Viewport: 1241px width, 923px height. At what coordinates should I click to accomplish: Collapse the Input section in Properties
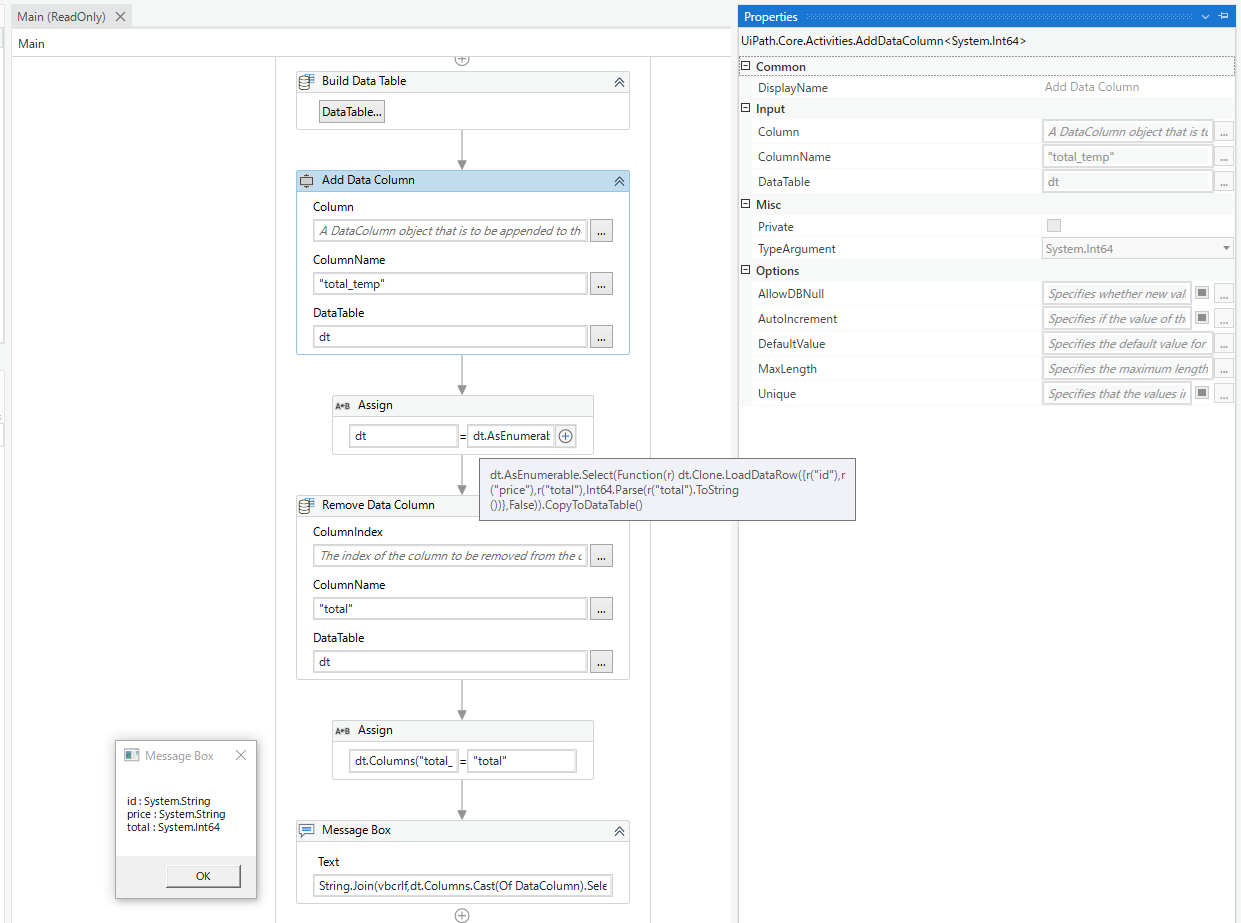745,109
